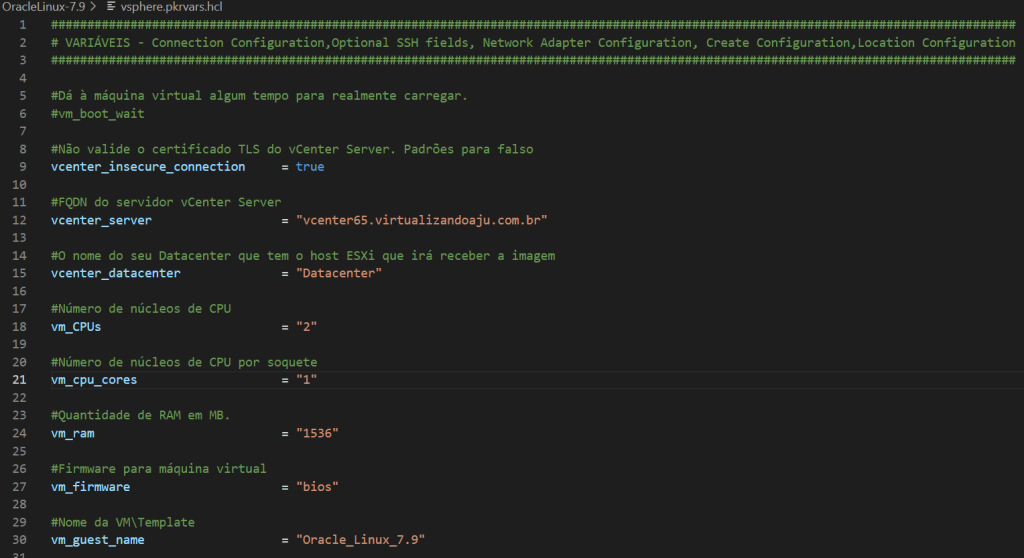
Task: Click the file icon beside vsphere.pkrvars.hcl breadcrumb
Action: tap(111, 7)
